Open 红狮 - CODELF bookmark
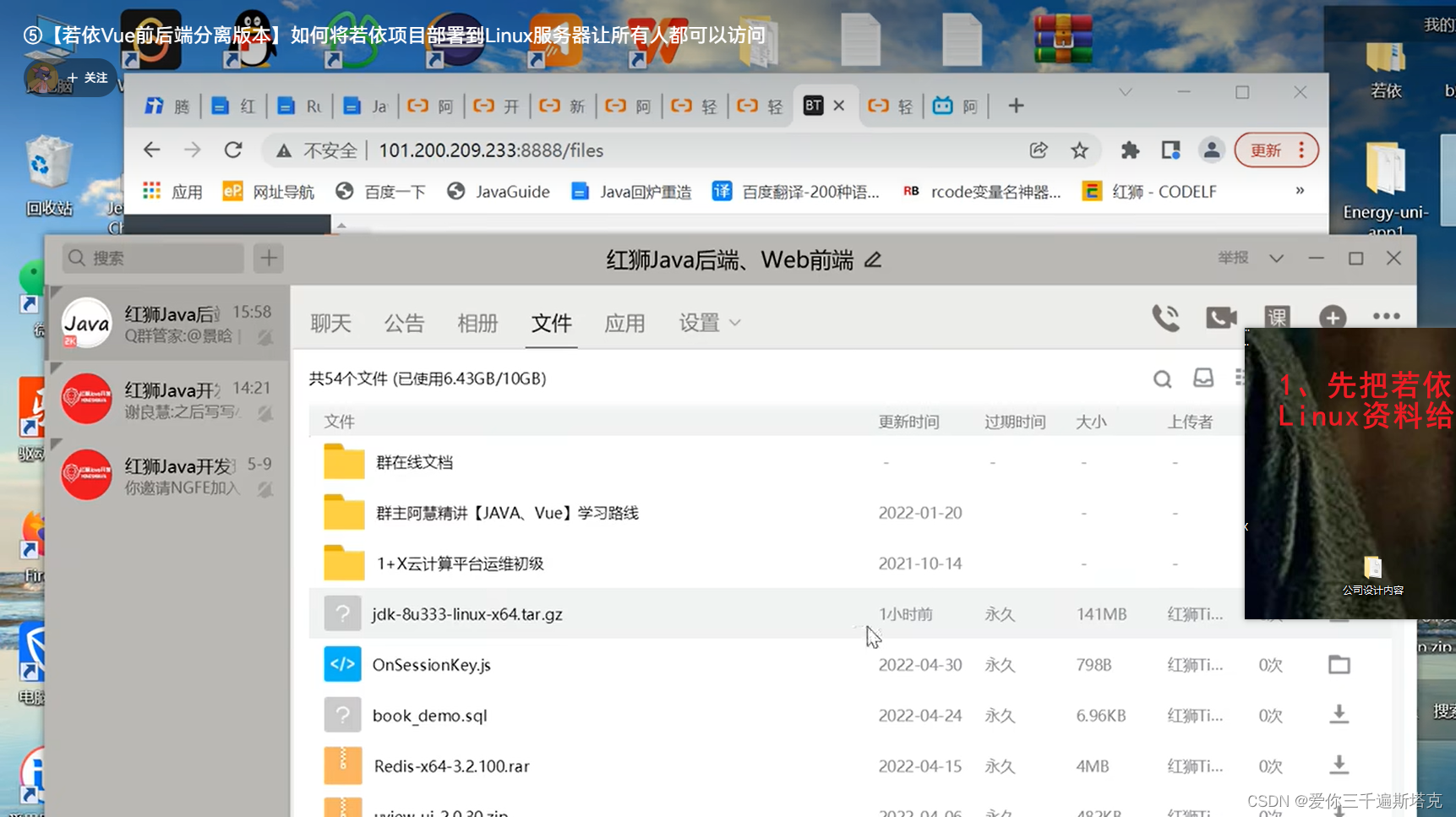The image size is (1456, 817). coord(1150,192)
